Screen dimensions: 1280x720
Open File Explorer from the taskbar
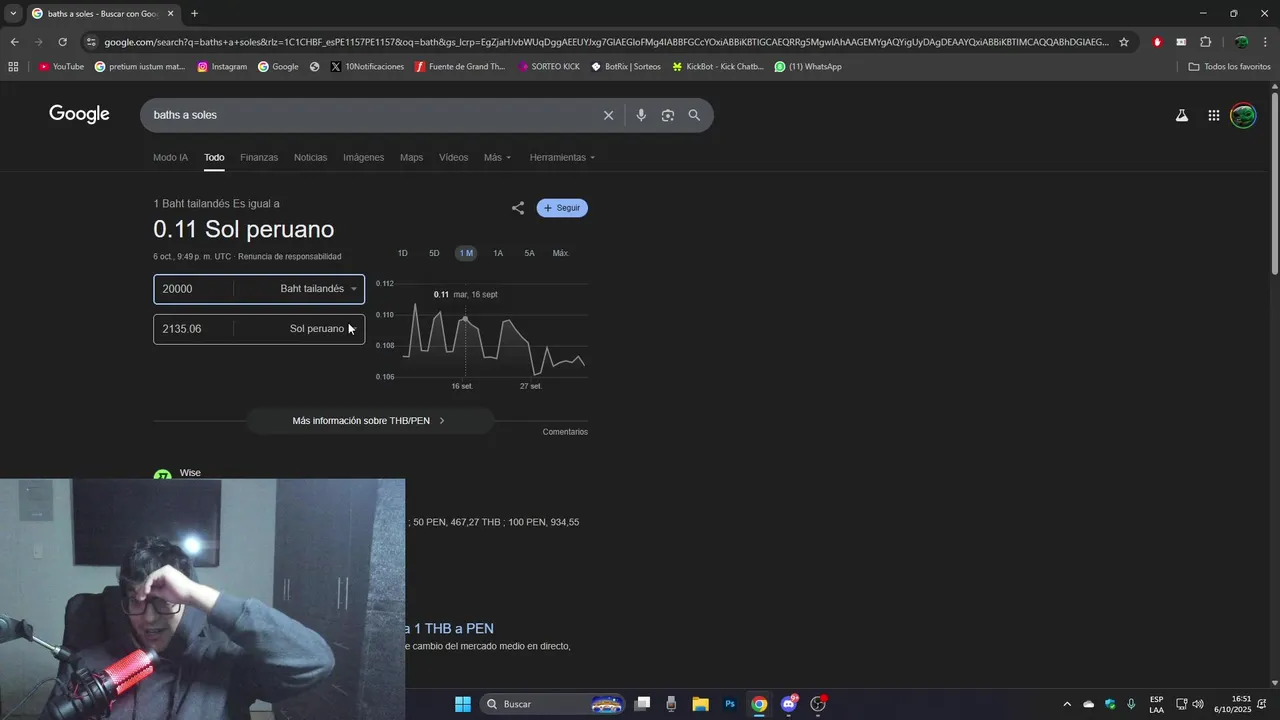coord(700,704)
